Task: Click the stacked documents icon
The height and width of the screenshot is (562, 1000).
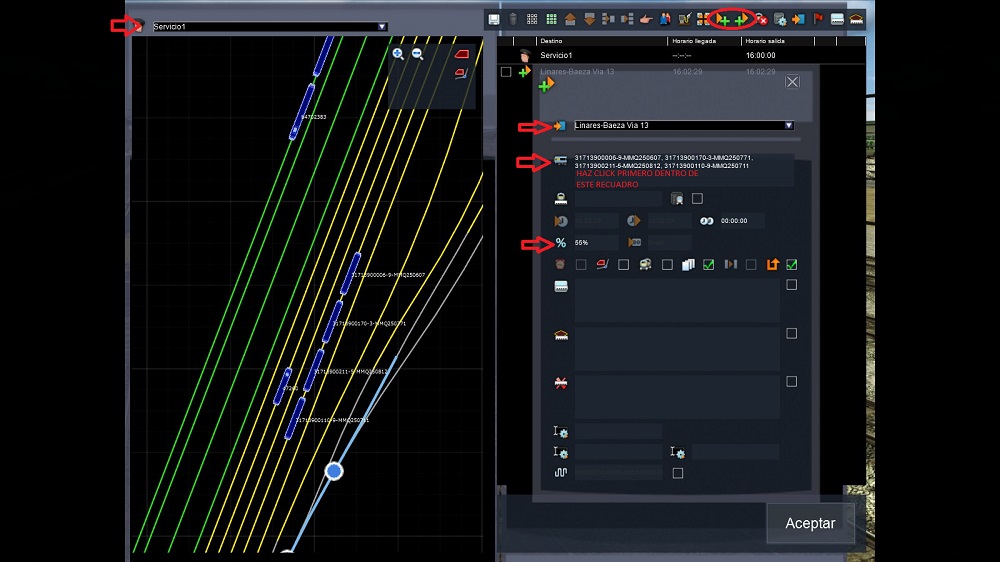Action: point(688,264)
